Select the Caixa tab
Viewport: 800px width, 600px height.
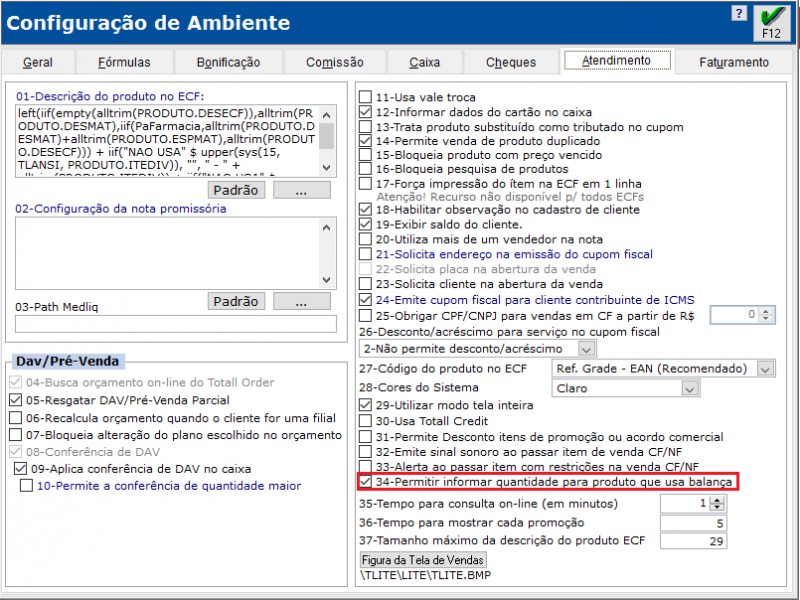[424, 62]
